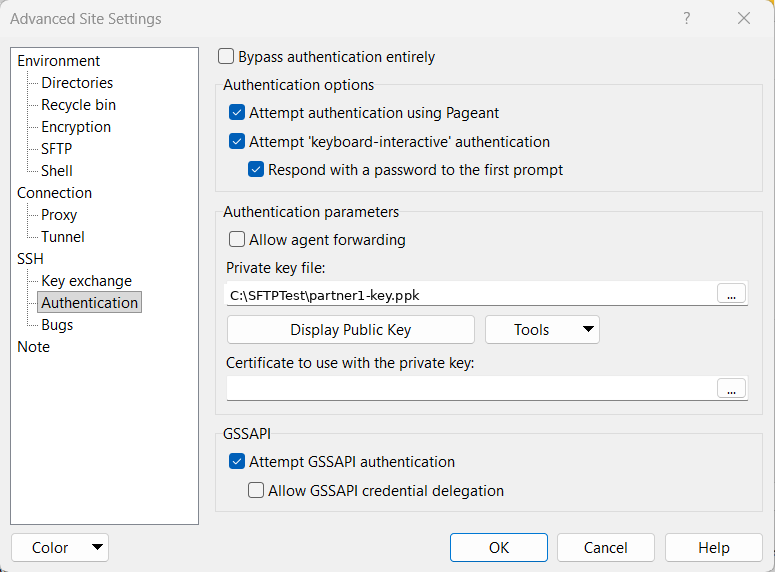
Task: Check Allow GSSAPI credential delegation
Action: 256,490
